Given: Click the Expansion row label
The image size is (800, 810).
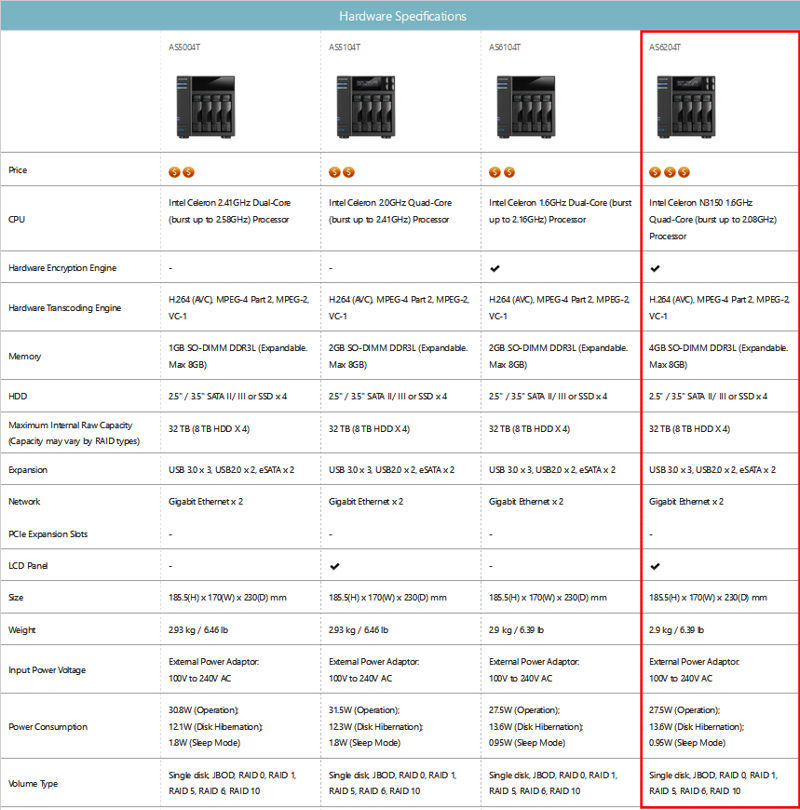Looking at the screenshot, I should pos(28,470).
